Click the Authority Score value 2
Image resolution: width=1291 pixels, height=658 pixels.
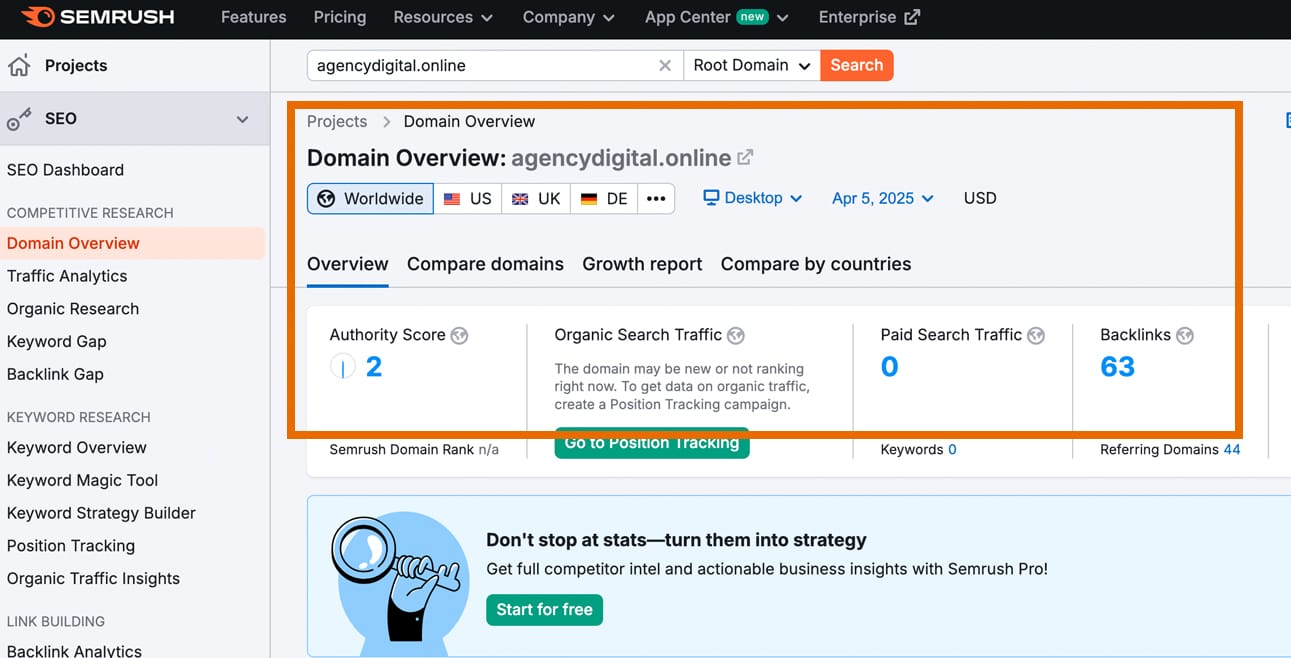coord(374,367)
